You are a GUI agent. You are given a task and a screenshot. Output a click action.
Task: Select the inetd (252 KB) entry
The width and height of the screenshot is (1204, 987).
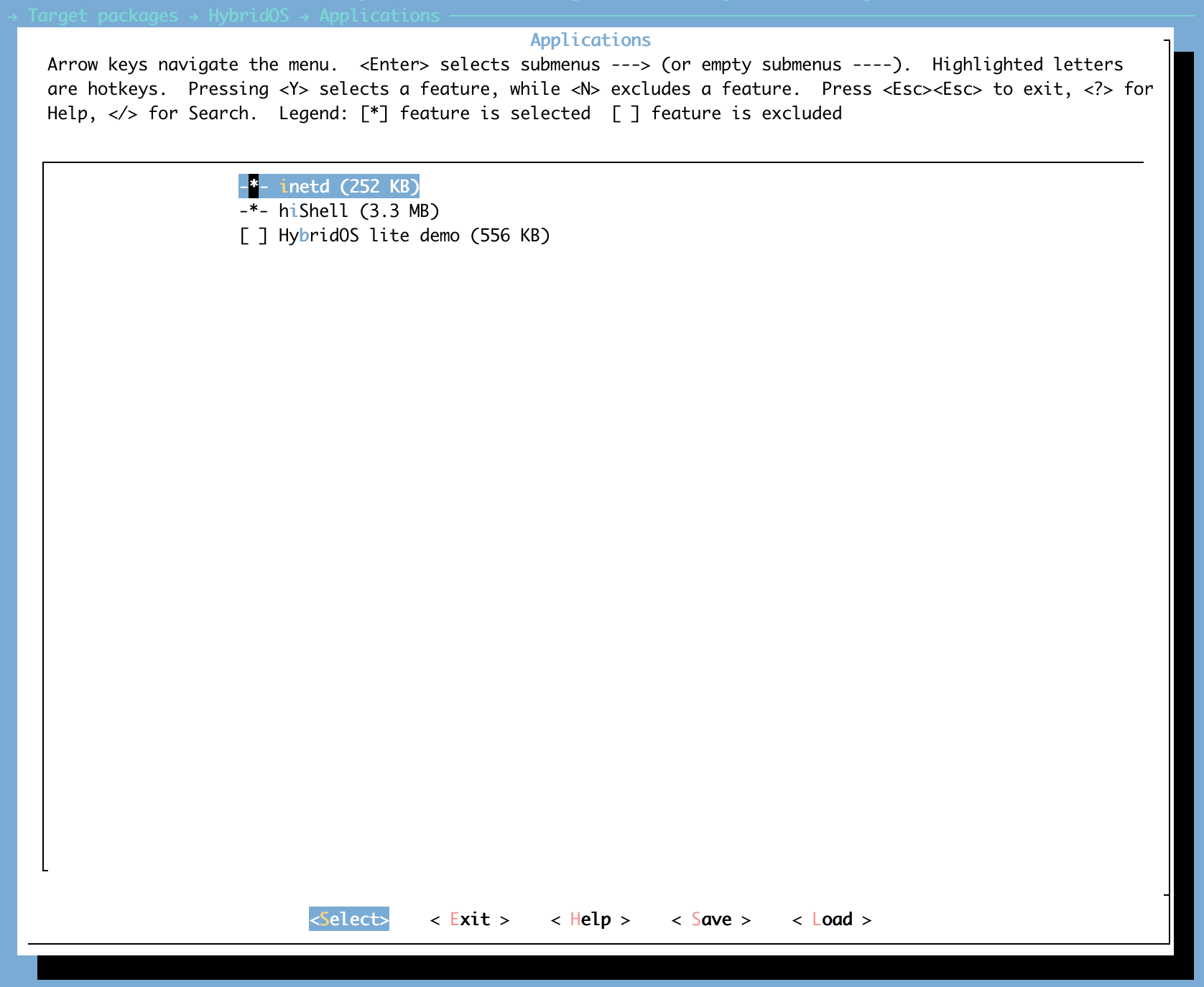329,186
